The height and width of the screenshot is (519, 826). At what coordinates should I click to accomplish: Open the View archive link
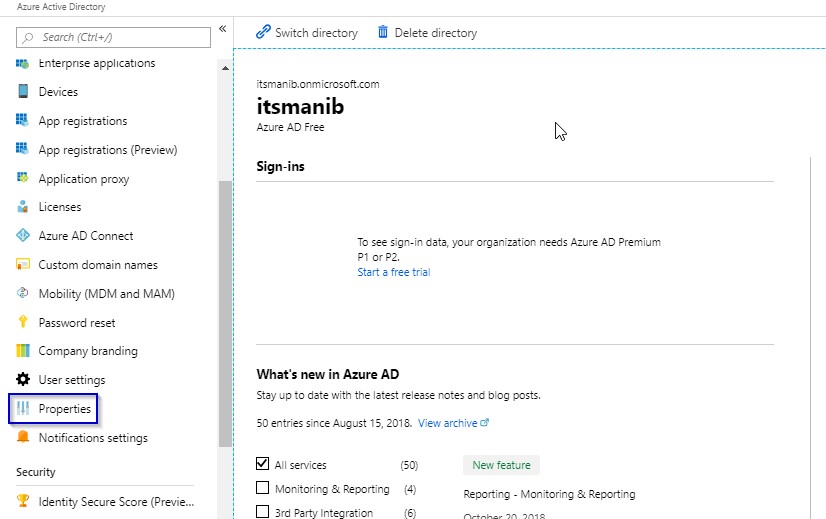click(447, 423)
